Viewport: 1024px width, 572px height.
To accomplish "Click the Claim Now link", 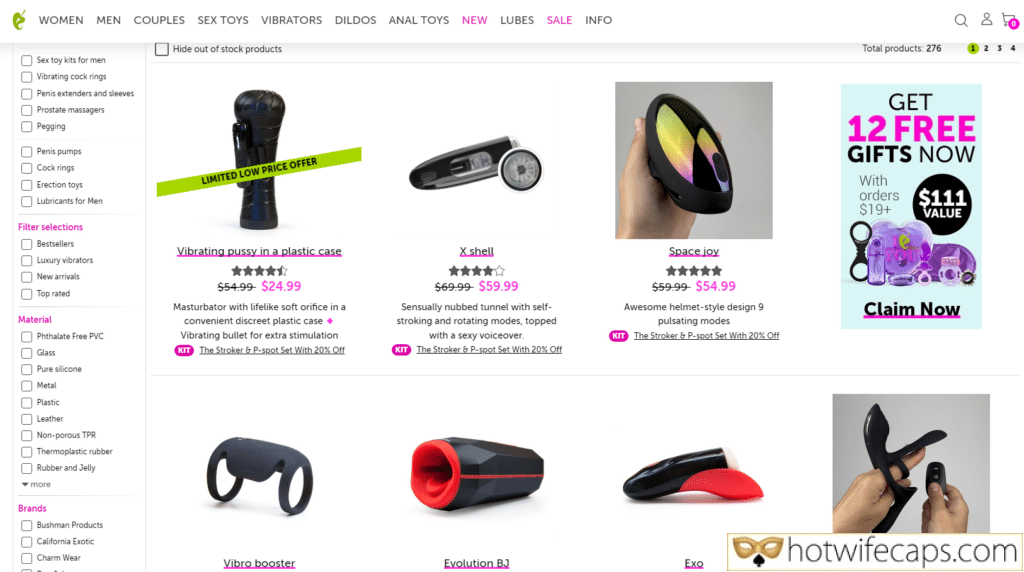I will [912, 309].
